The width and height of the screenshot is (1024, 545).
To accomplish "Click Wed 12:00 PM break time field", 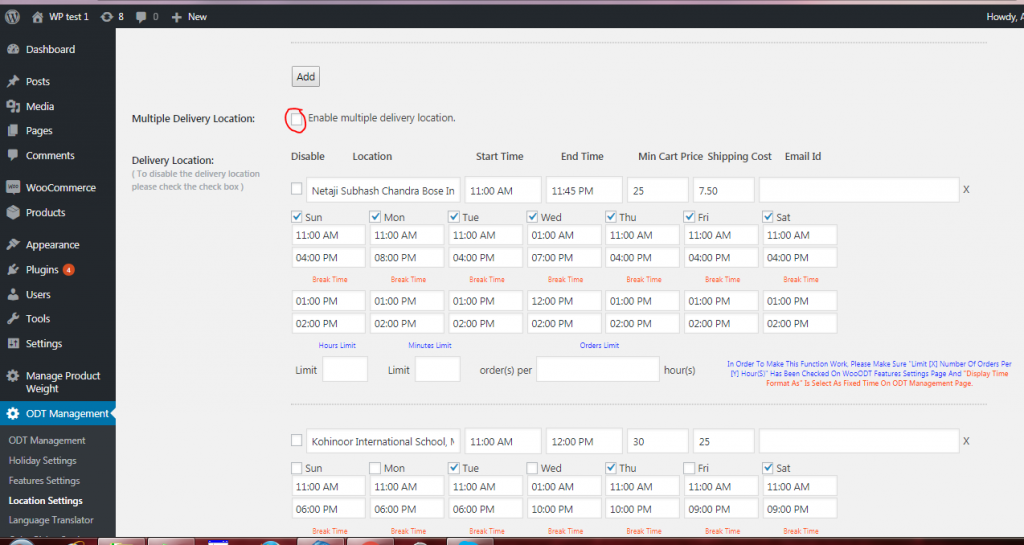I will [564, 301].
